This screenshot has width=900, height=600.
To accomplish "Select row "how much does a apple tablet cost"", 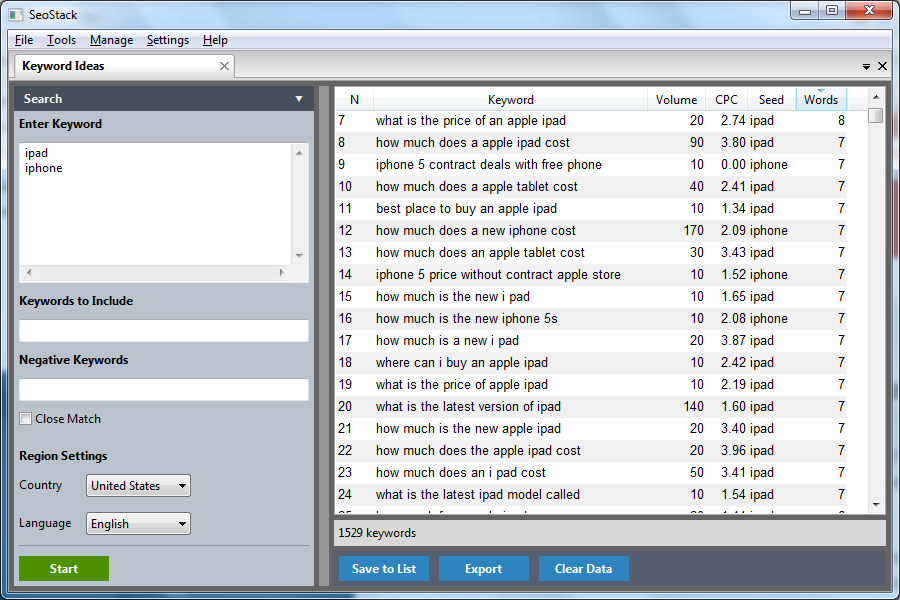I will tap(591, 187).
